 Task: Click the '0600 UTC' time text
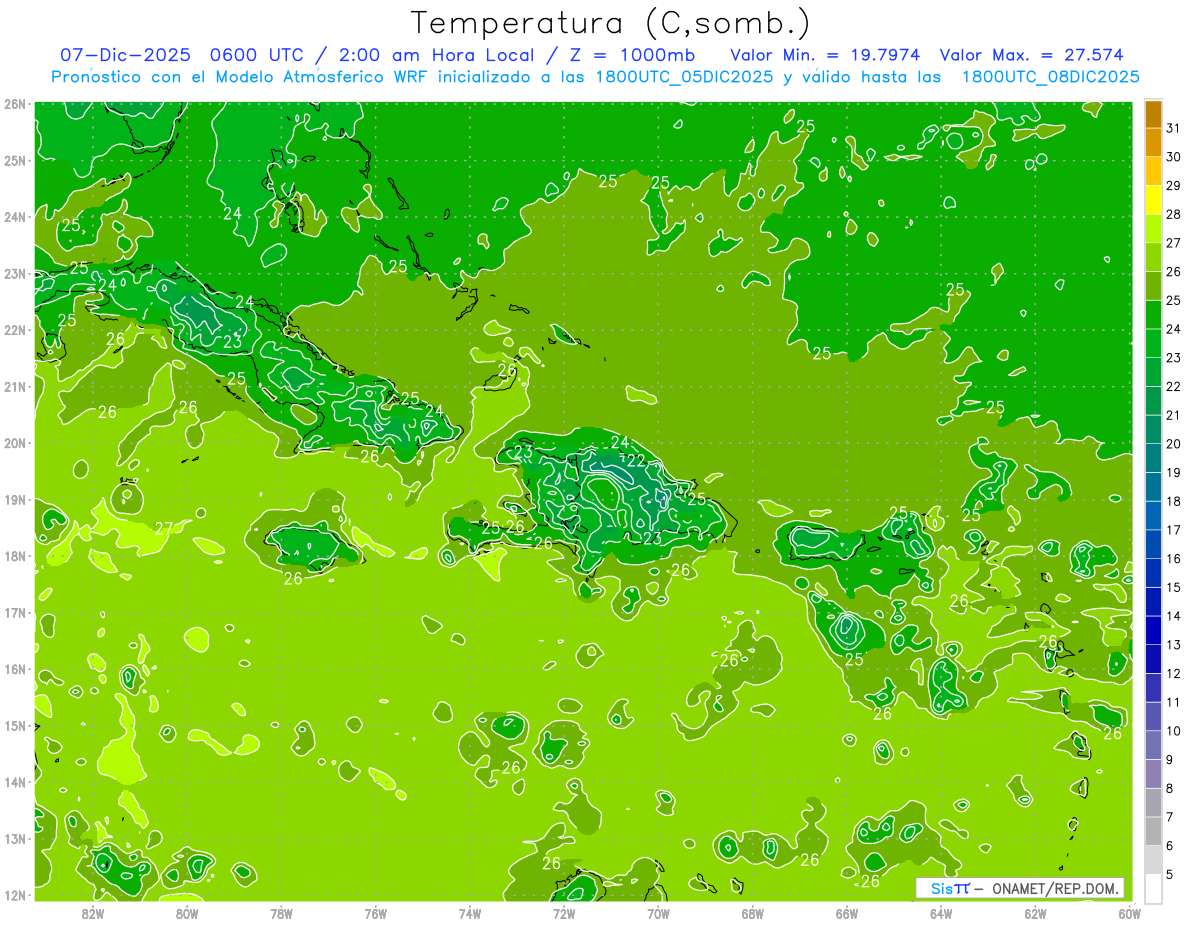tap(256, 55)
